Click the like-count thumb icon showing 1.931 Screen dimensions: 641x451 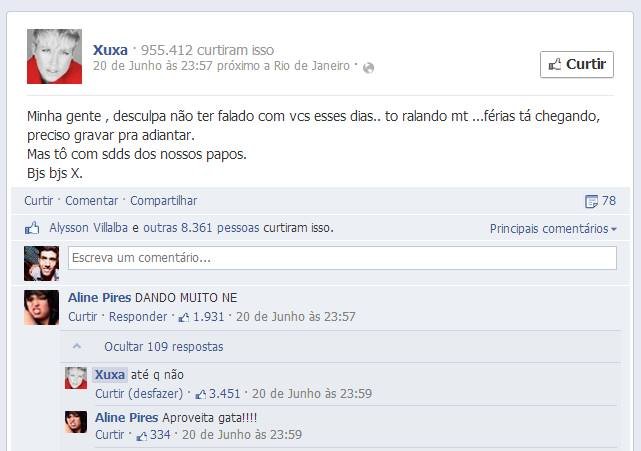click(184, 317)
